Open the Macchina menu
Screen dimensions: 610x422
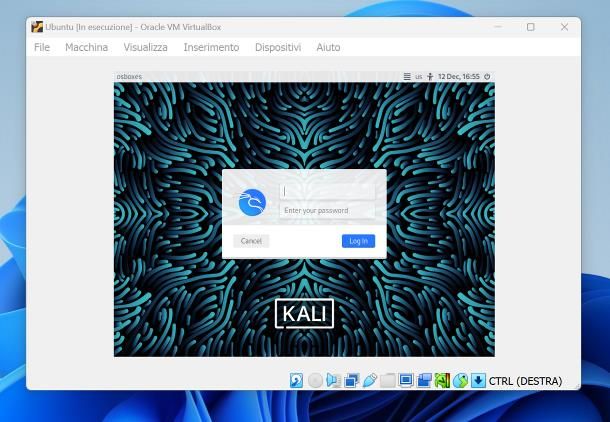[86, 47]
